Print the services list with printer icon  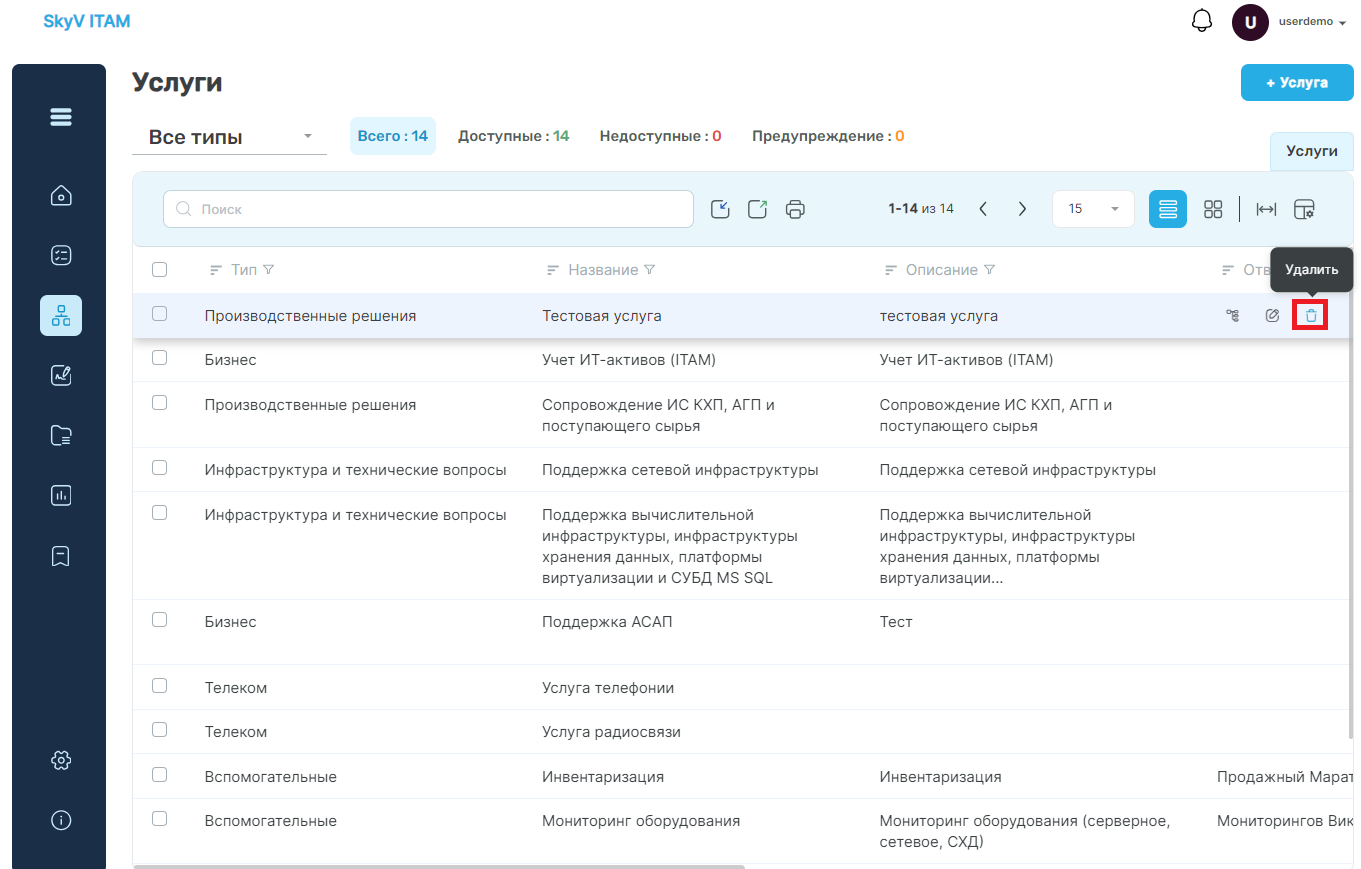[x=795, y=209]
